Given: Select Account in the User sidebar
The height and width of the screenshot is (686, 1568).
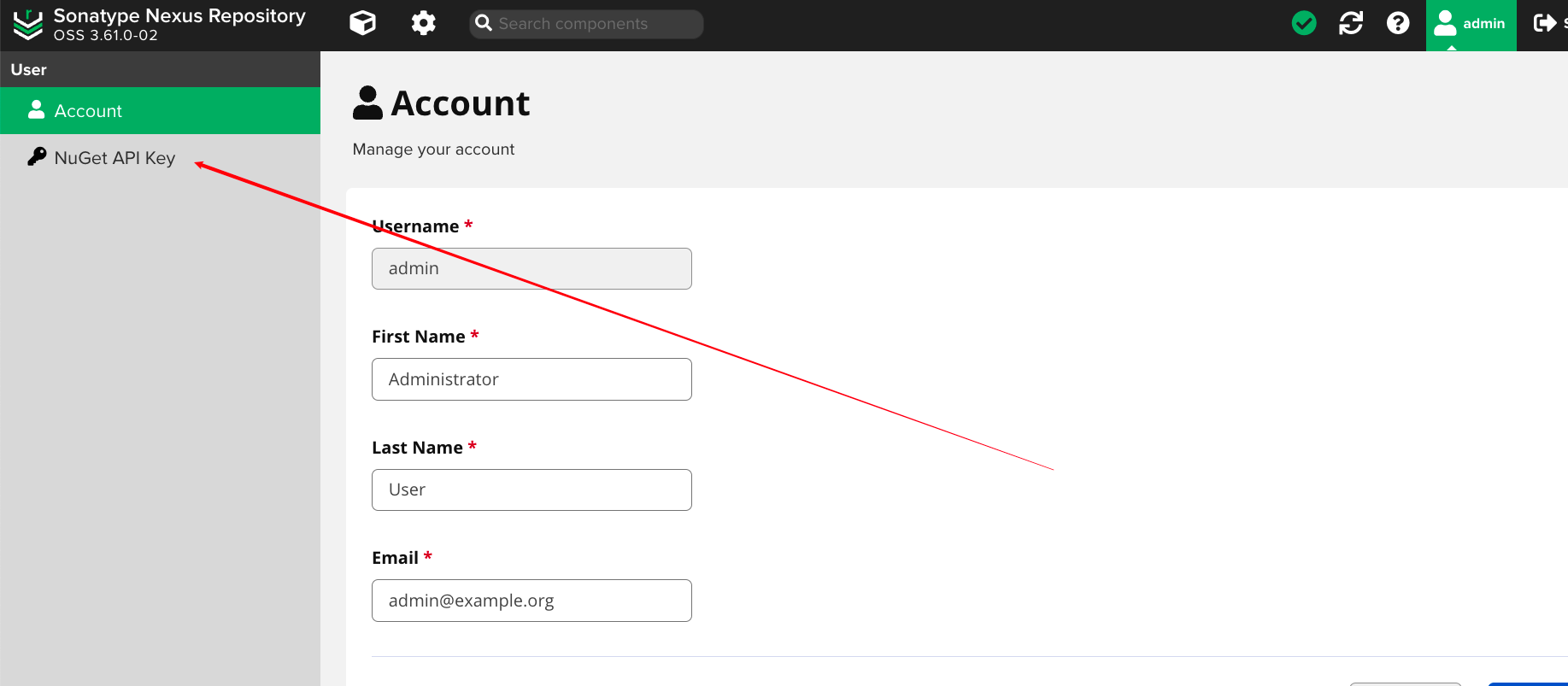Looking at the screenshot, I should [160, 110].
